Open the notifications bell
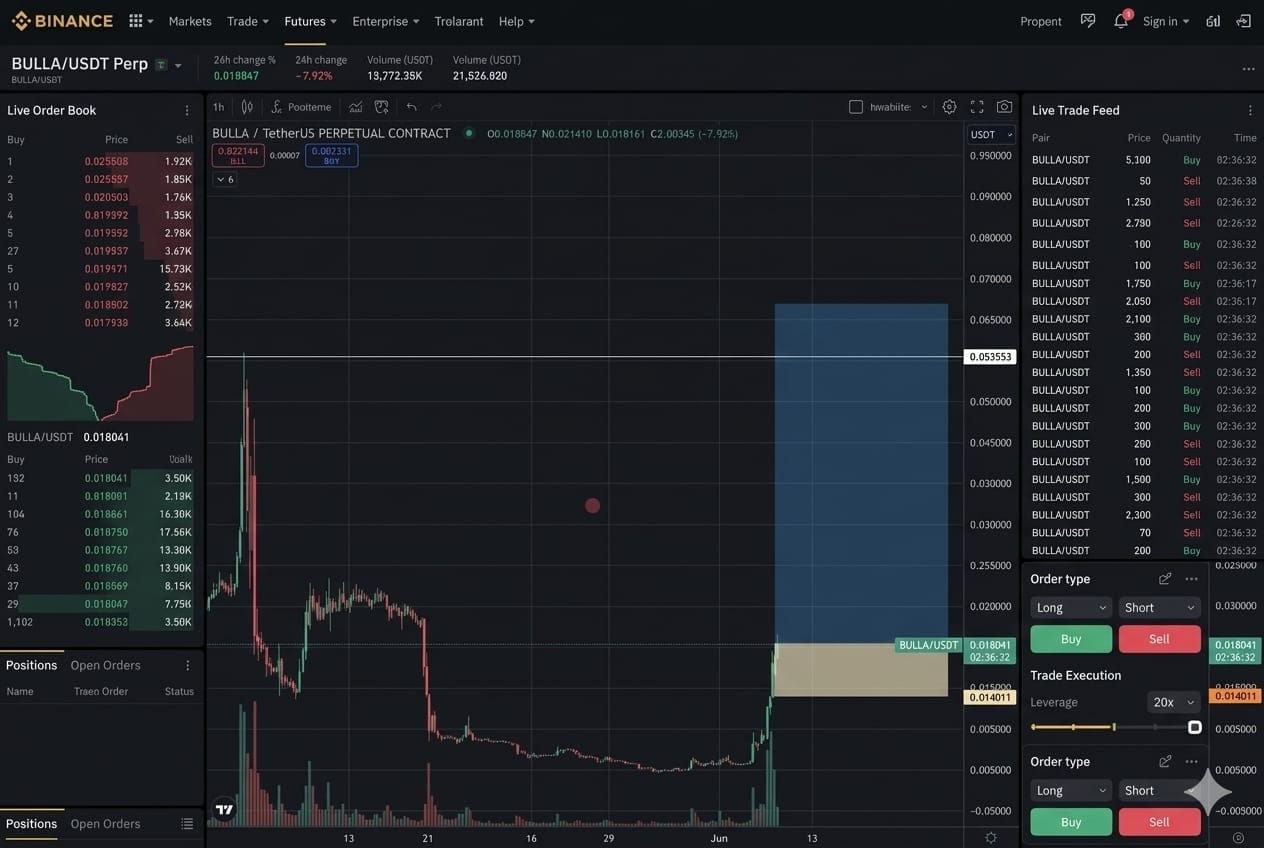1264x848 pixels. tap(1121, 21)
